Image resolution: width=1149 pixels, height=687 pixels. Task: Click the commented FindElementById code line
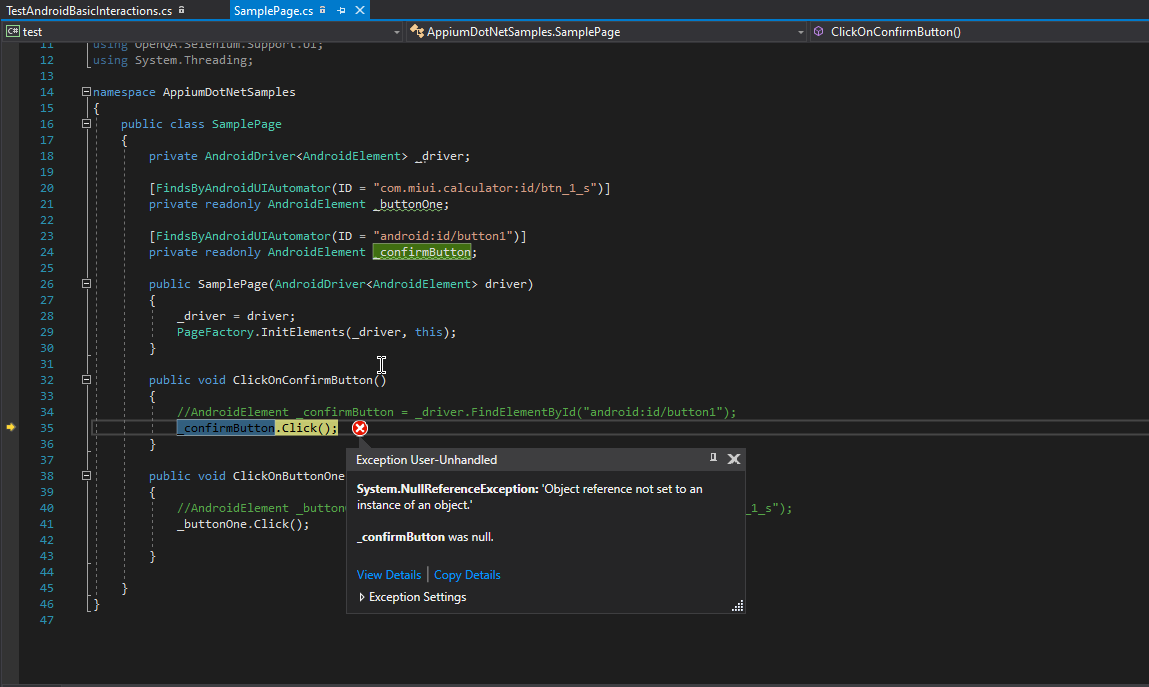click(457, 412)
